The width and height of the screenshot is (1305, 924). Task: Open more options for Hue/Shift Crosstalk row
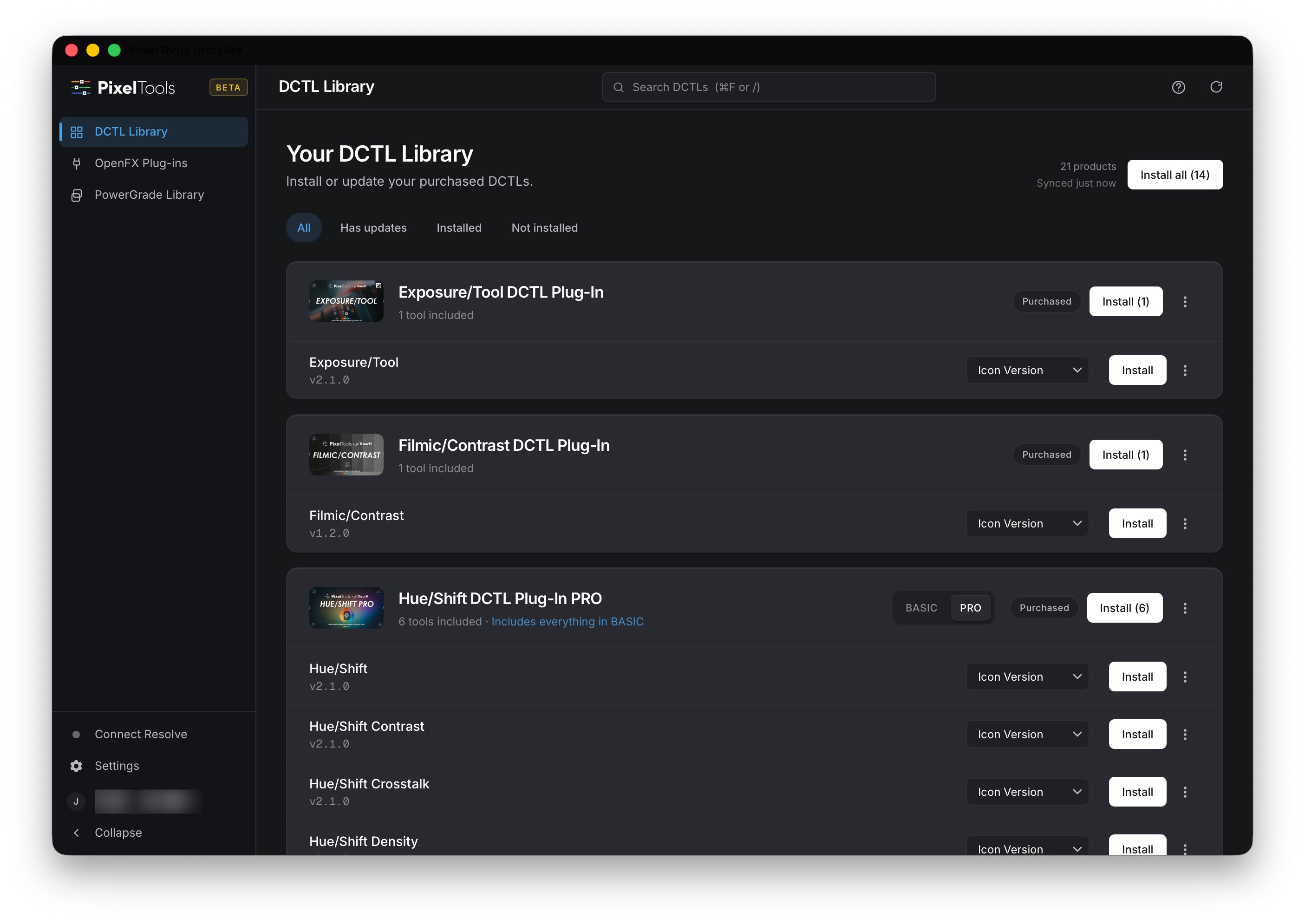(x=1185, y=791)
